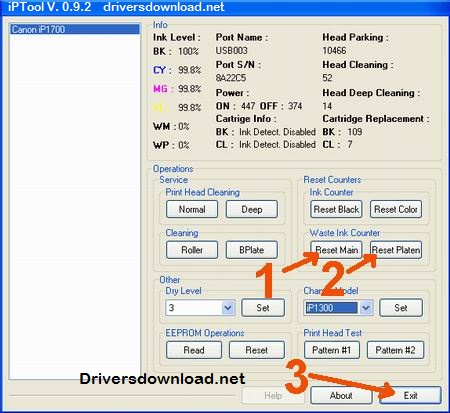The width and height of the screenshot is (450, 413).
Task: Click Reset Main waste ink counter
Action: (336, 250)
